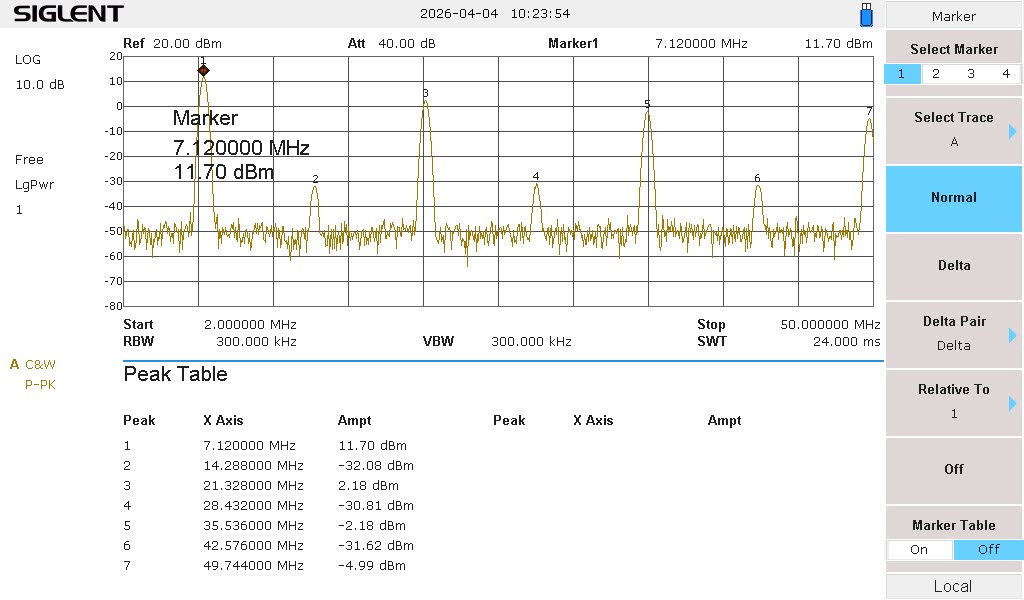Expand the Relative To submenu arrow
The height and width of the screenshot is (600, 1024).
coord(1012,403)
